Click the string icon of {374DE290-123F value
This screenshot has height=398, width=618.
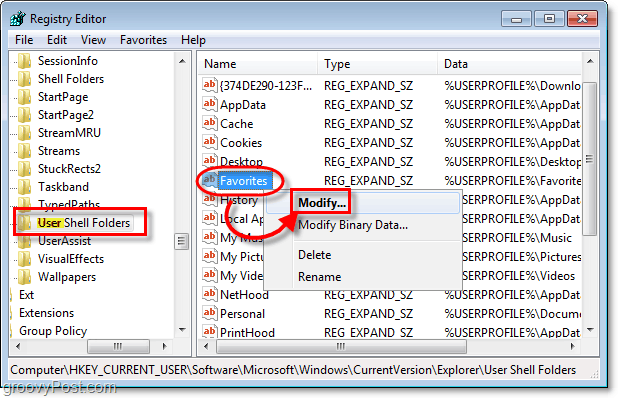pos(209,85)
